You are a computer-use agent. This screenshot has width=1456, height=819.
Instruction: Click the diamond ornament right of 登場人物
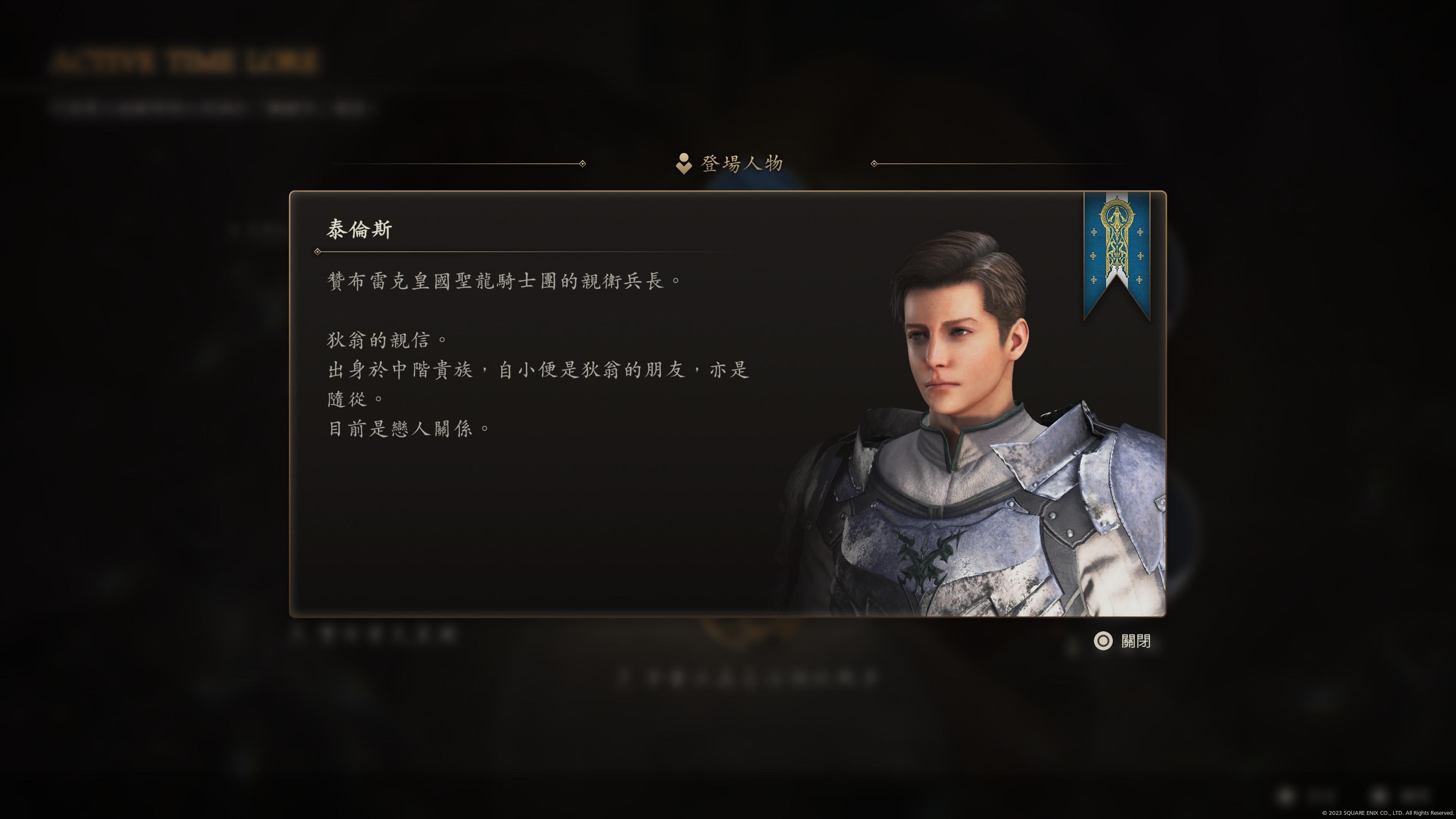click(x=874, y=164)
